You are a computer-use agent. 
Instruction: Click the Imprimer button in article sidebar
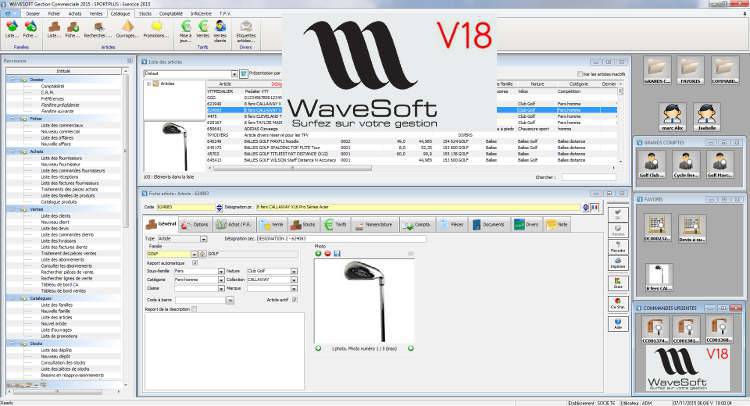(618, 263)
